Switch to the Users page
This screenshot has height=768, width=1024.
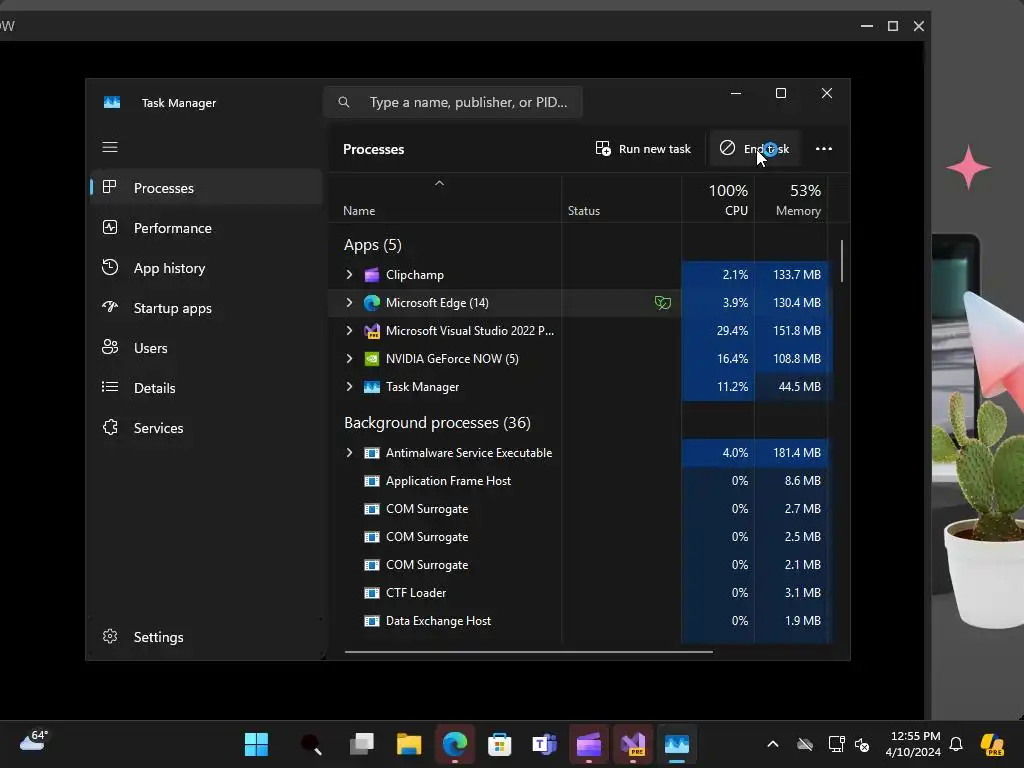206,348
